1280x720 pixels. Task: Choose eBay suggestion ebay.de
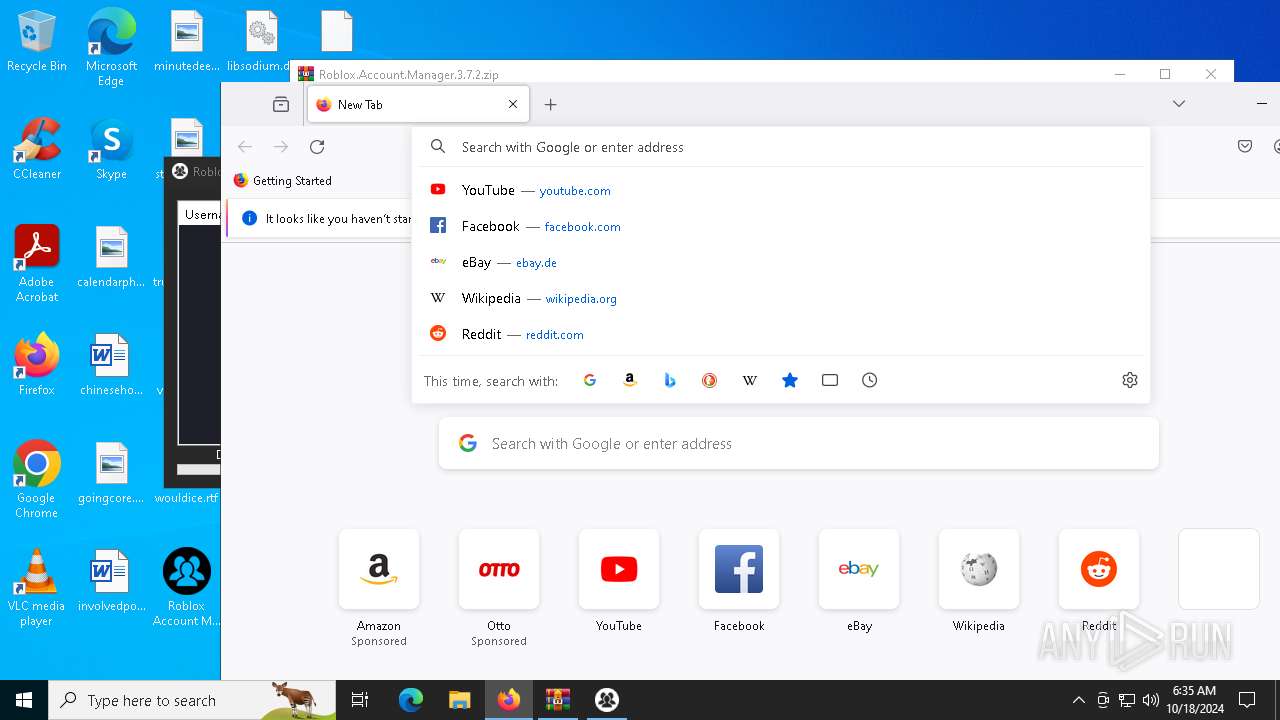pyautogui.click(x=780, y=262)
